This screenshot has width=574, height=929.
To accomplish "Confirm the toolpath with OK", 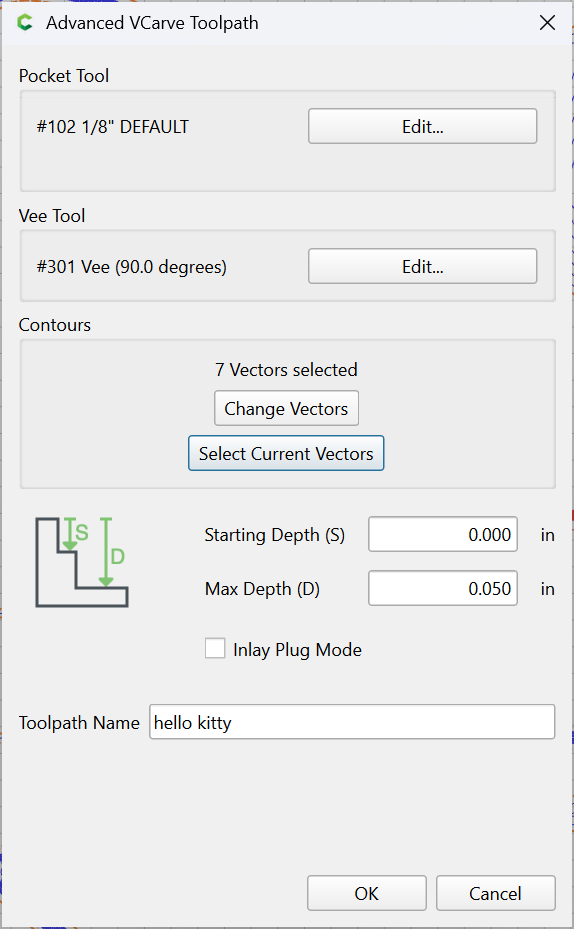I will (x=367, y=893).
